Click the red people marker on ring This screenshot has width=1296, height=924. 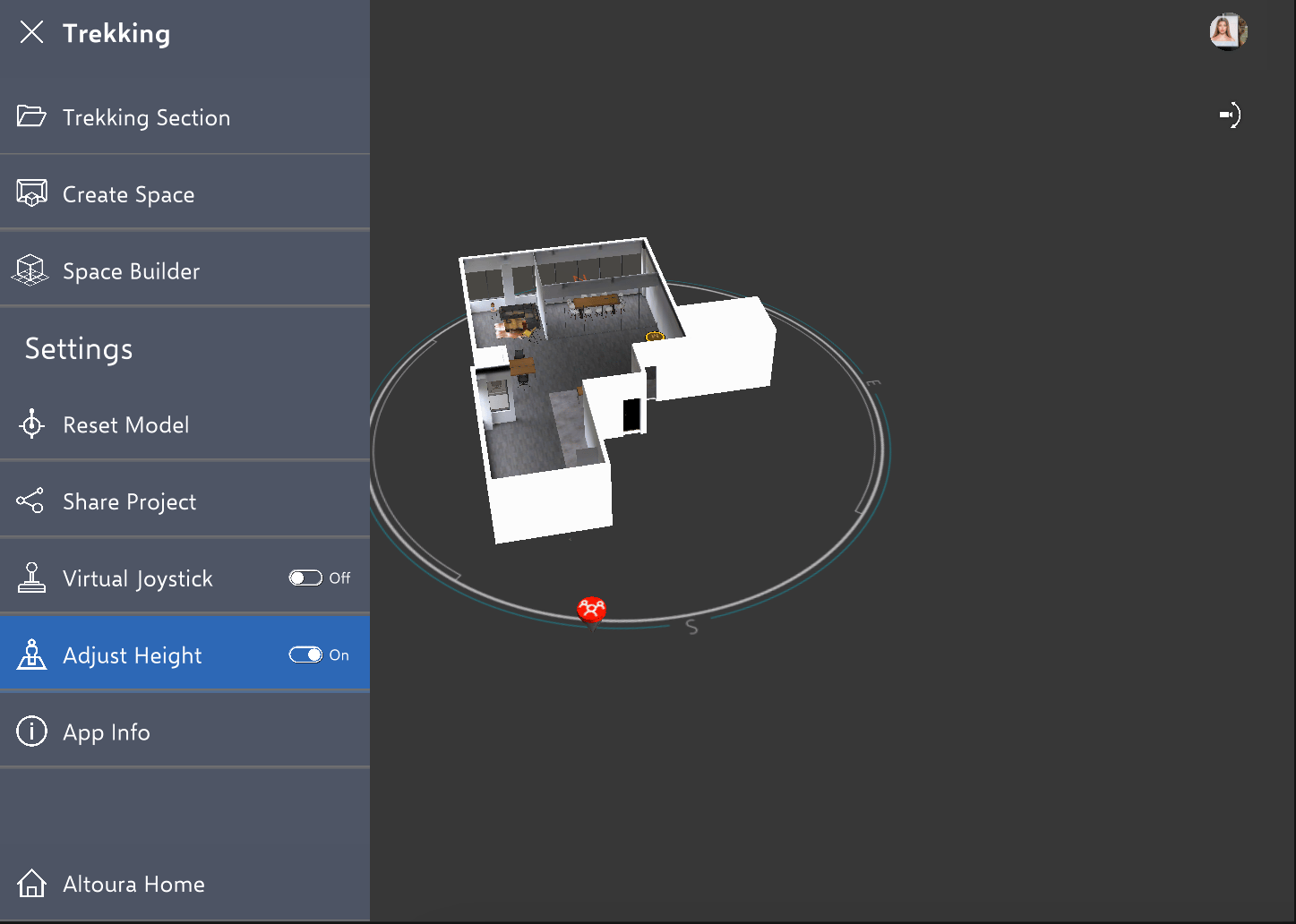point(591,610)
